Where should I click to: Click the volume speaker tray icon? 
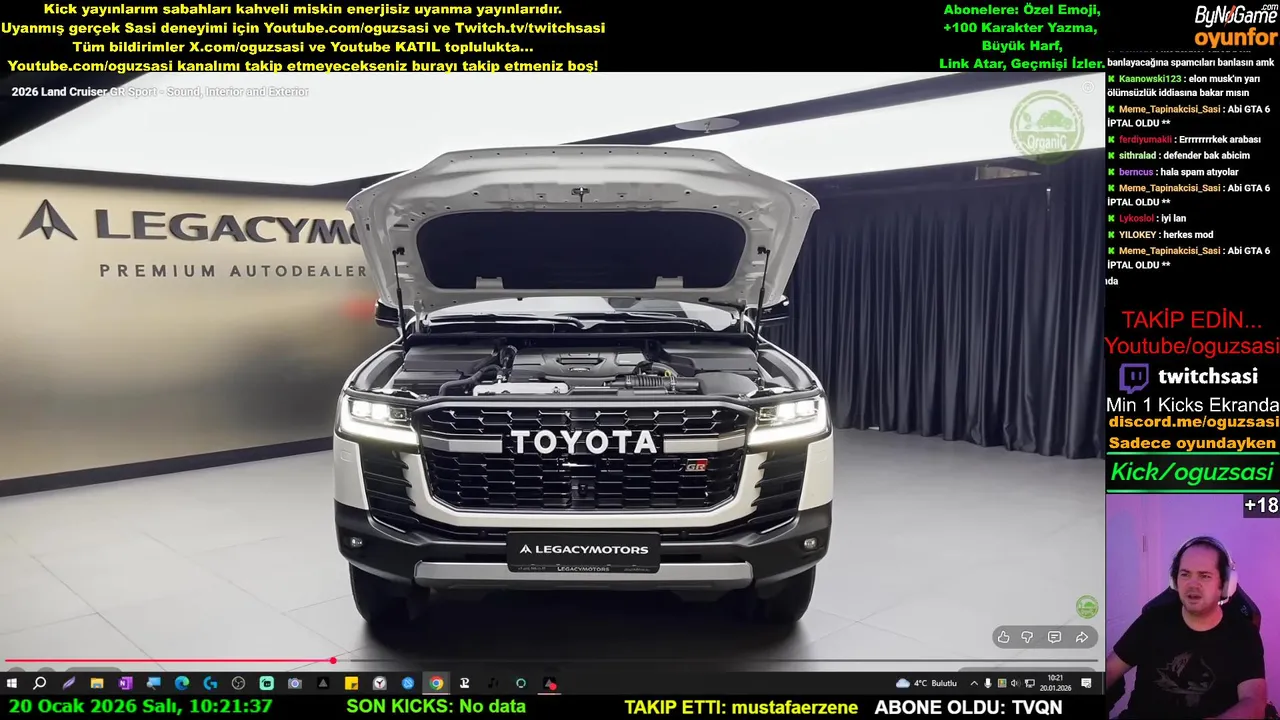(x=1015, y=684)
